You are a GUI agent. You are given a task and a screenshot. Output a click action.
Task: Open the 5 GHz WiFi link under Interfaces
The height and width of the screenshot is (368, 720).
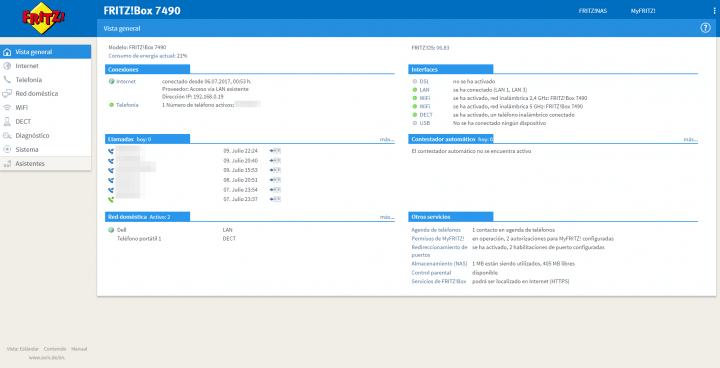click(425, 107)
